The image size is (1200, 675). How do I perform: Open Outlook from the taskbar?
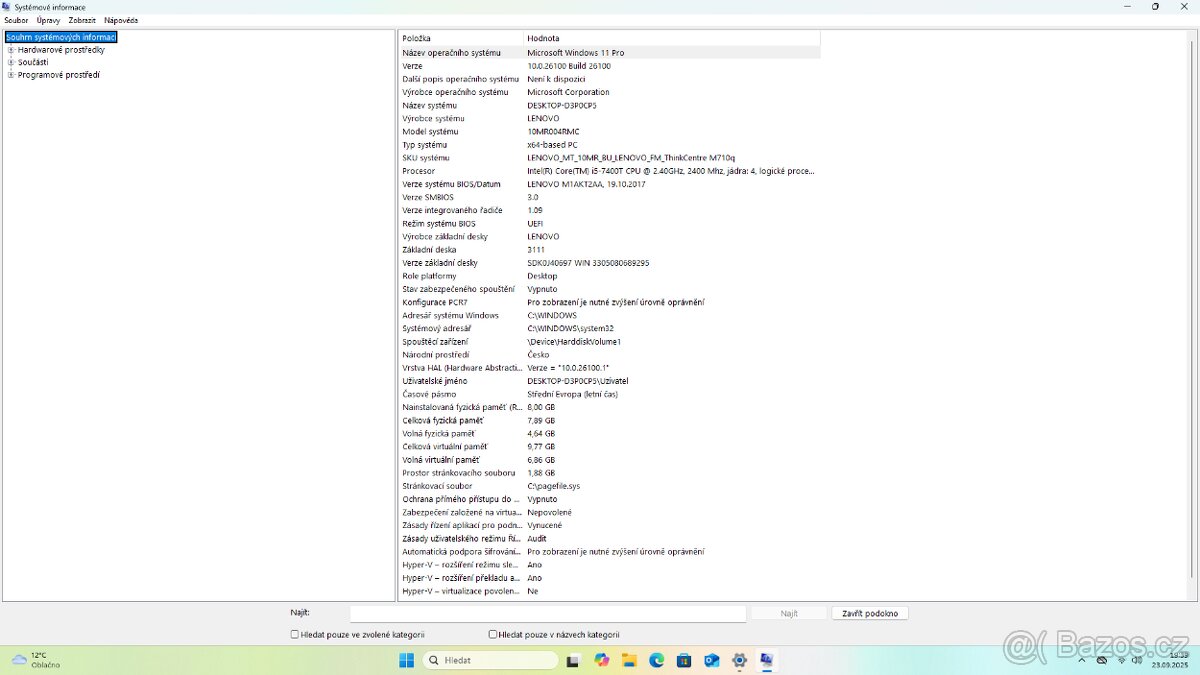[x=712, y=660]
